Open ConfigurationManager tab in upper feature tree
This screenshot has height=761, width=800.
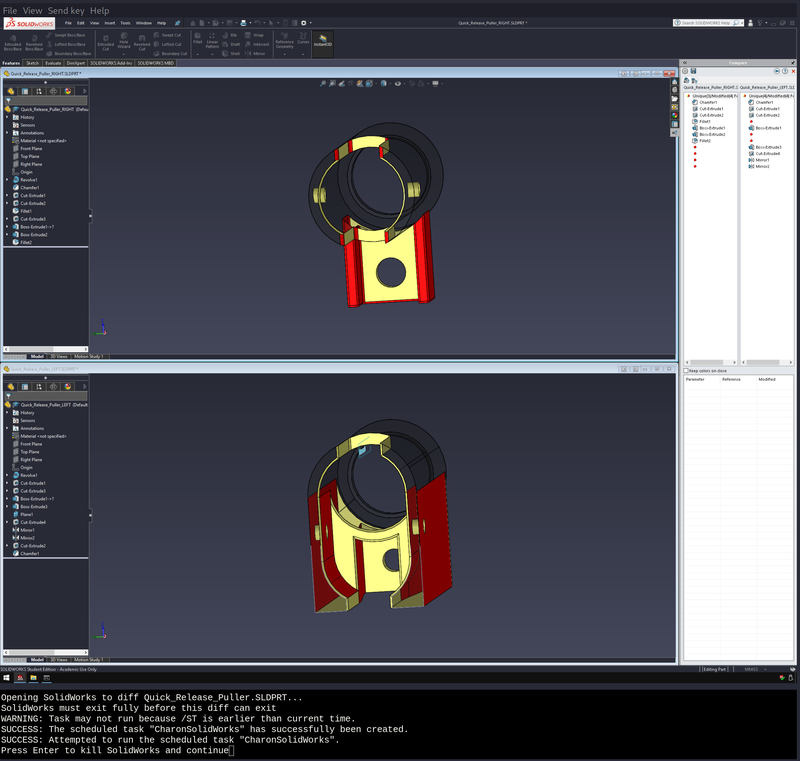pyautogui.click(x=40, y=91)
